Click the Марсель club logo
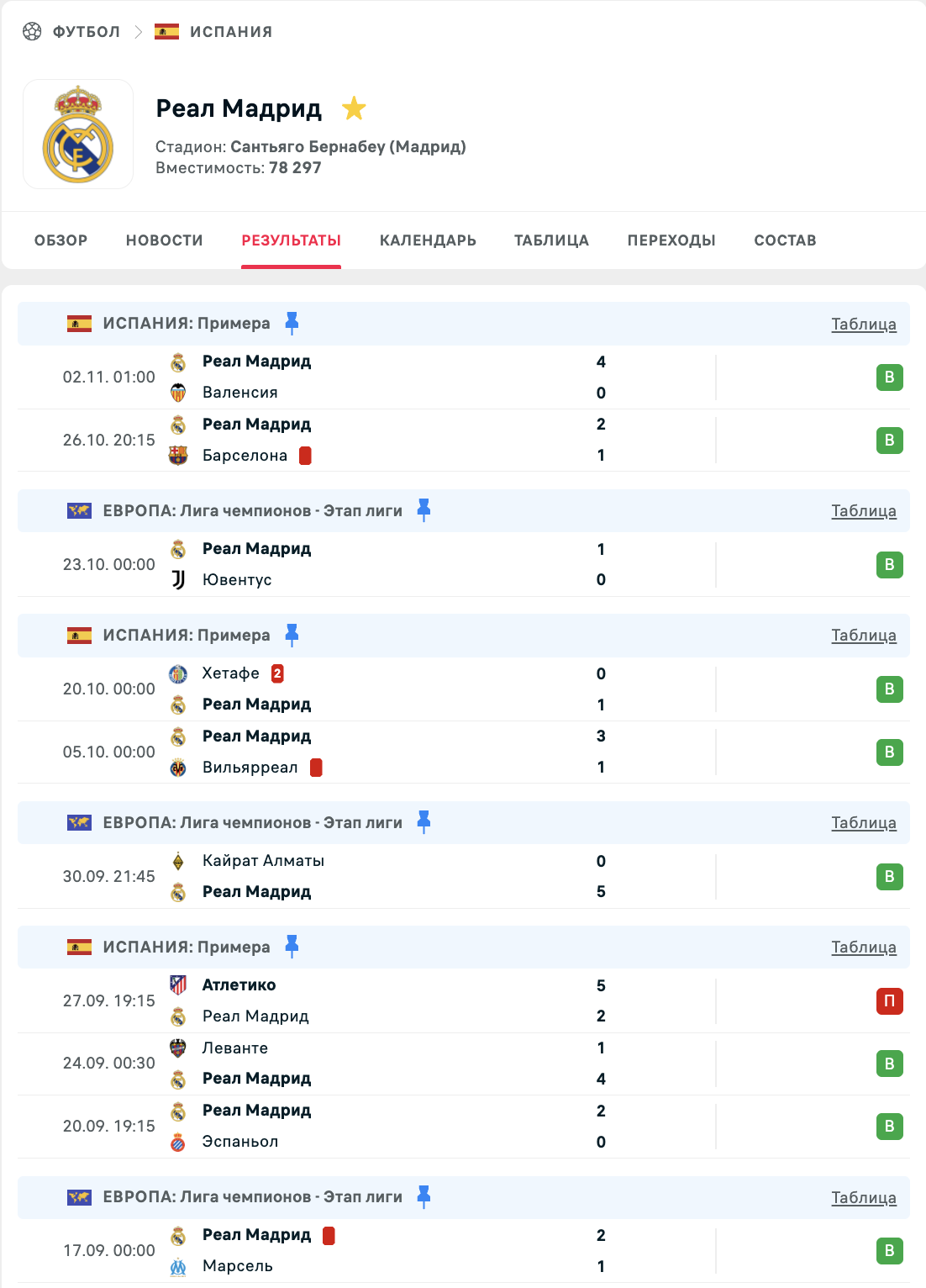Viewport: 926px width, 1288px height. coord(178,1266)
